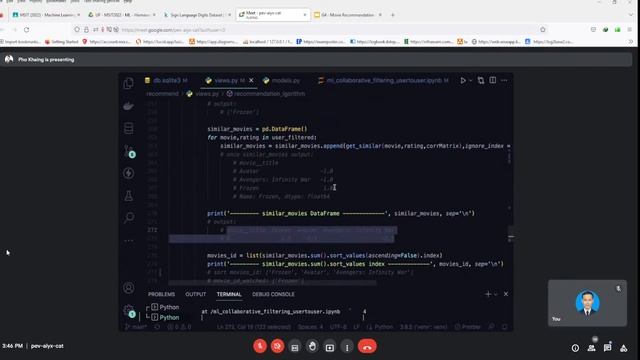Open the Search view in activity bar
This screenshot has width=640, height=360.
click(x=129, y=218)
